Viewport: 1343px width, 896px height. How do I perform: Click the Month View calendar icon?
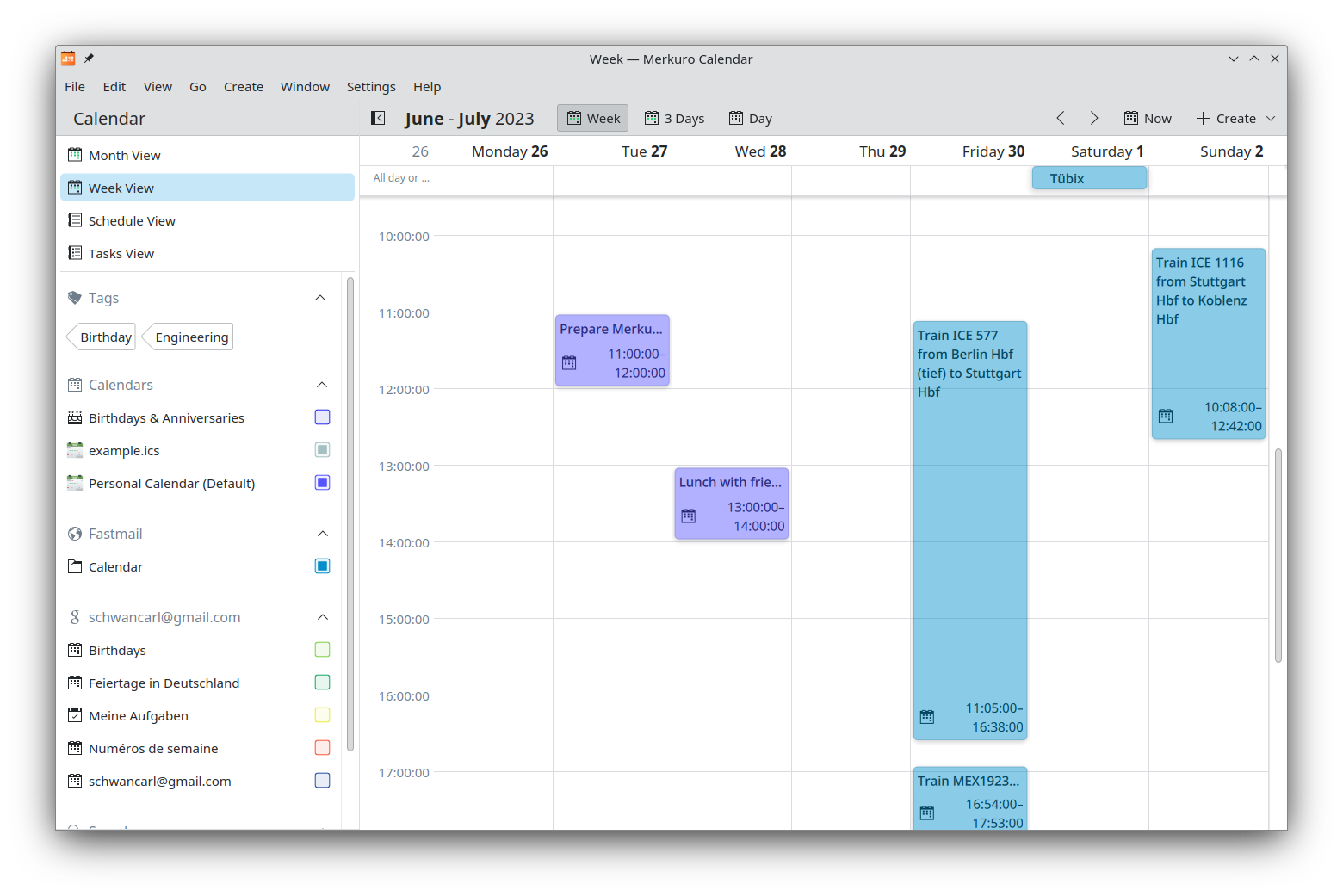tap(75, 155)
